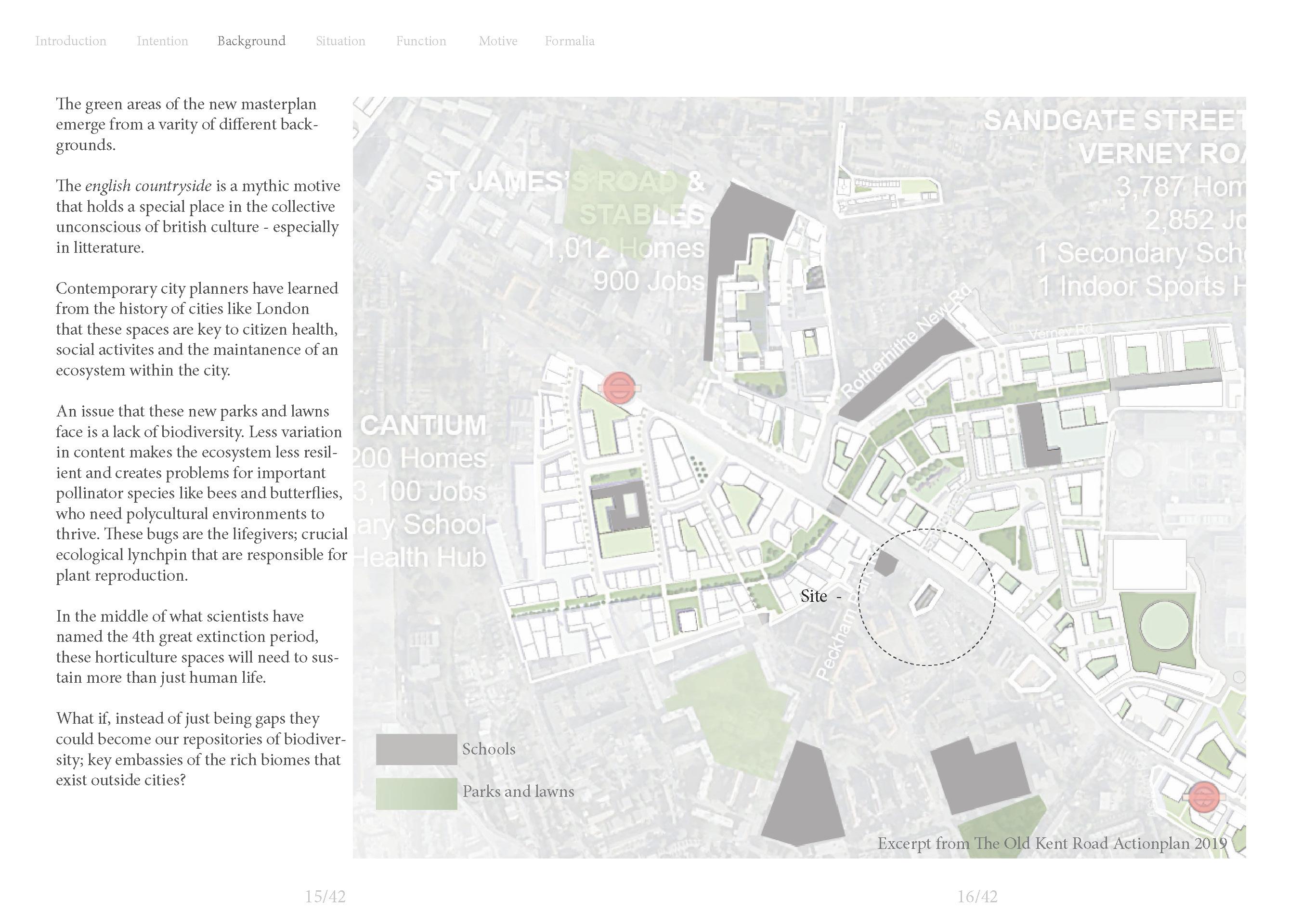Viewport: 1302px width, 924px height.
Task: Select the Background navigation tab
Action: pos(251,41)
